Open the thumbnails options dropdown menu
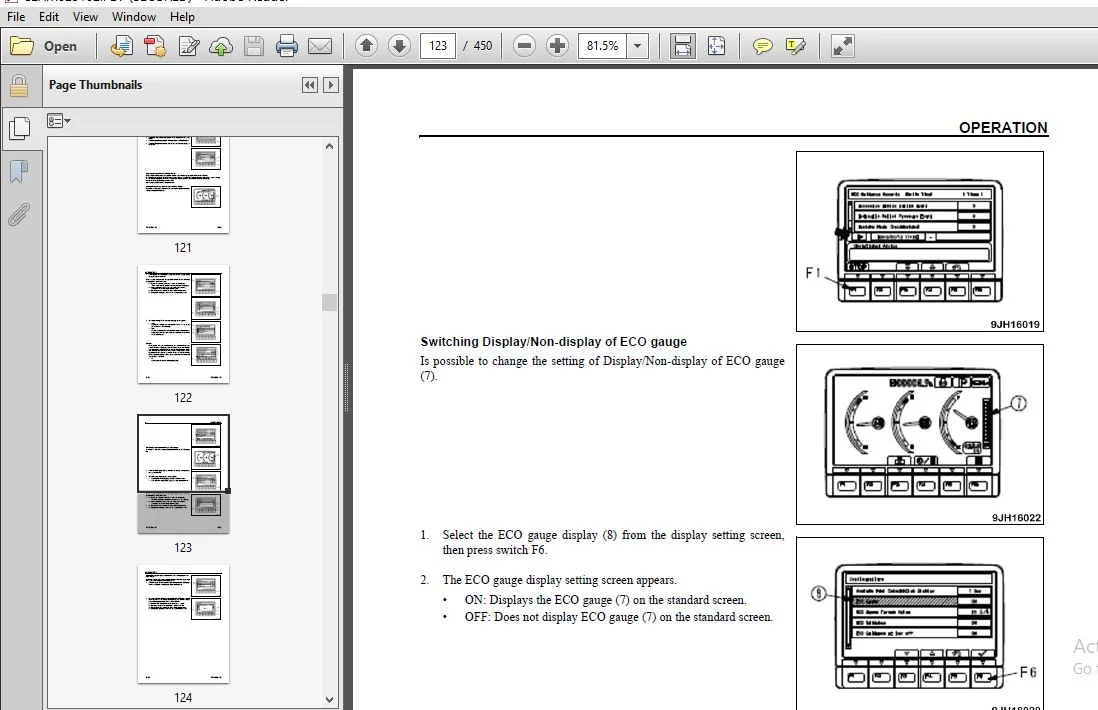The width and height of the screenshot is (1098, 710). click(x=59, y=121)
